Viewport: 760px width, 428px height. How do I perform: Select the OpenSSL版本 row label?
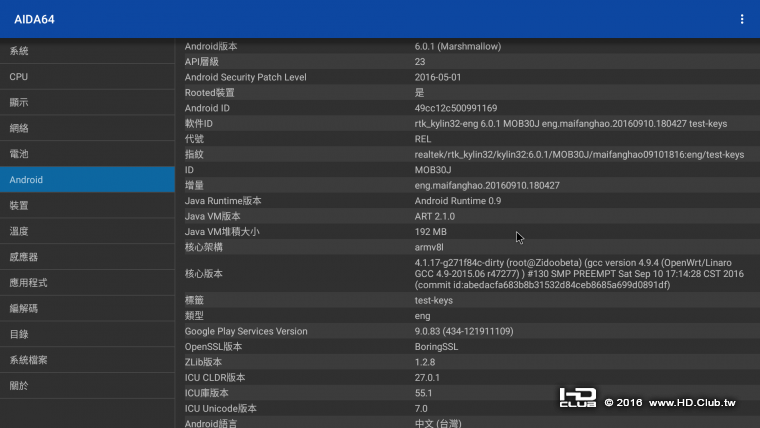pos(213,347)
